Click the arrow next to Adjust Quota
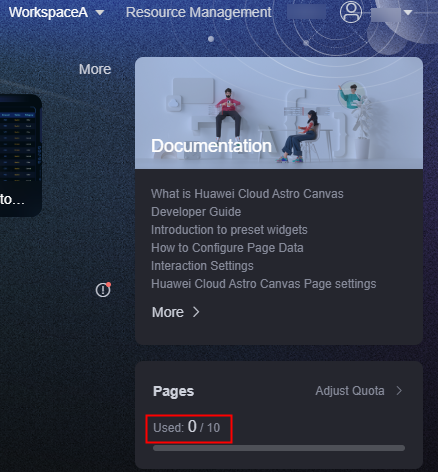Viewport: 438px width, 472px height. (399, 391)
